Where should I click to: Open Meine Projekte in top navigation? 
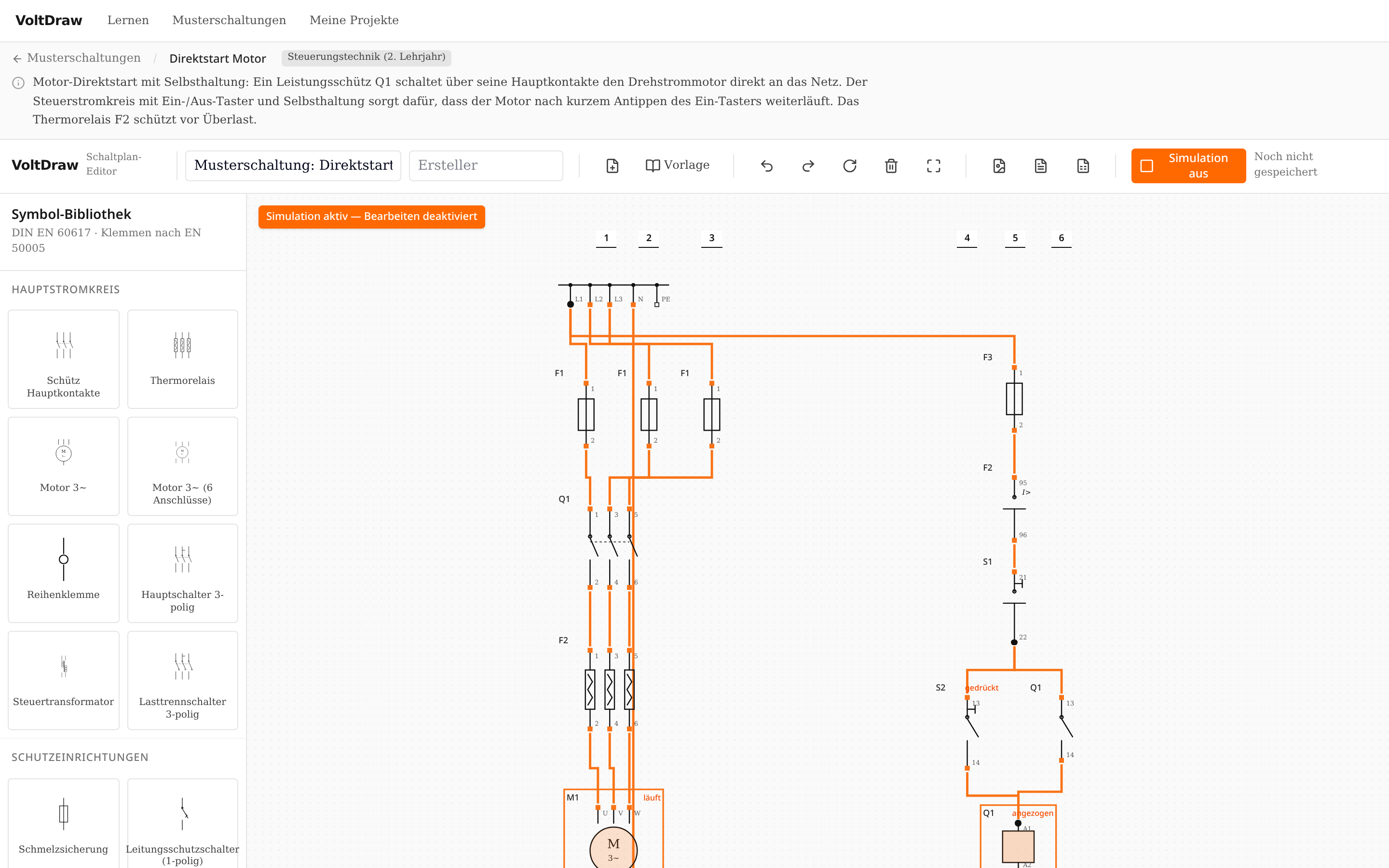[x=354, y=20]
